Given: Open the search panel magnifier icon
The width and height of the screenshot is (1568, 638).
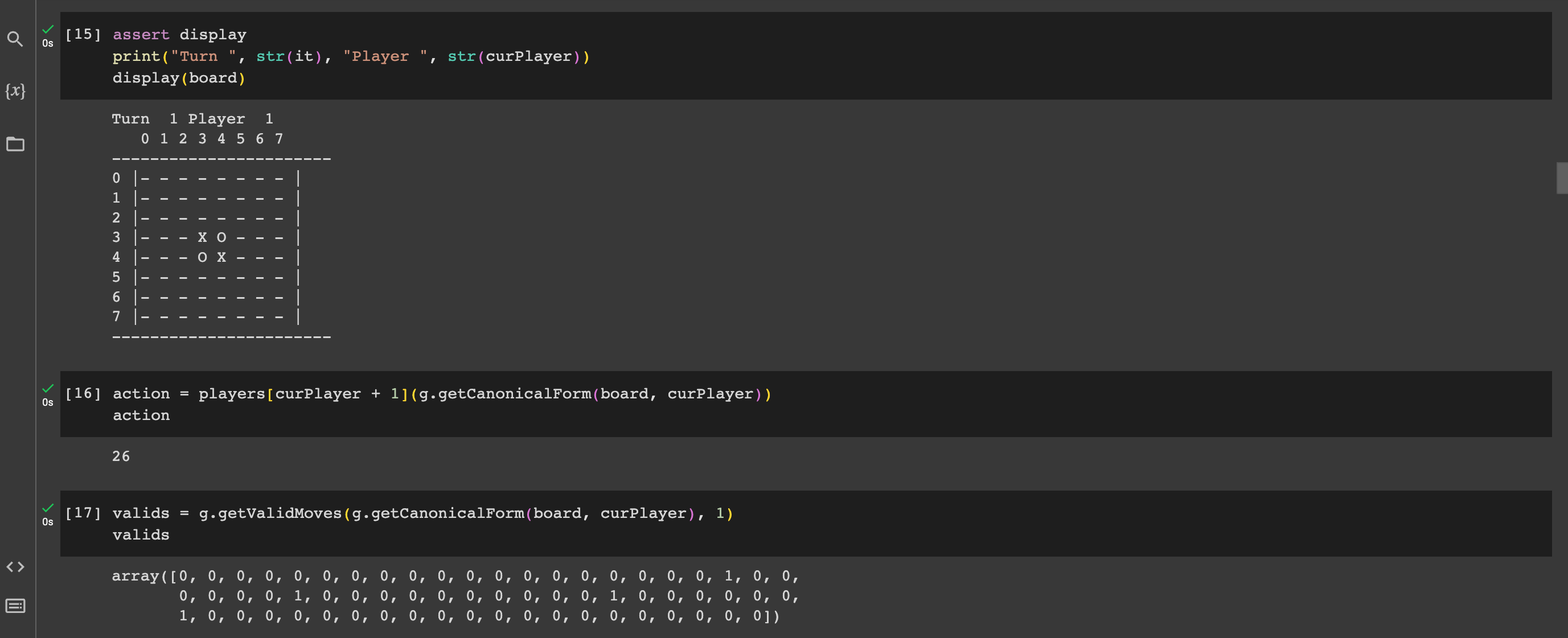Looking at the screenshot, I should (x=15, y=39).
